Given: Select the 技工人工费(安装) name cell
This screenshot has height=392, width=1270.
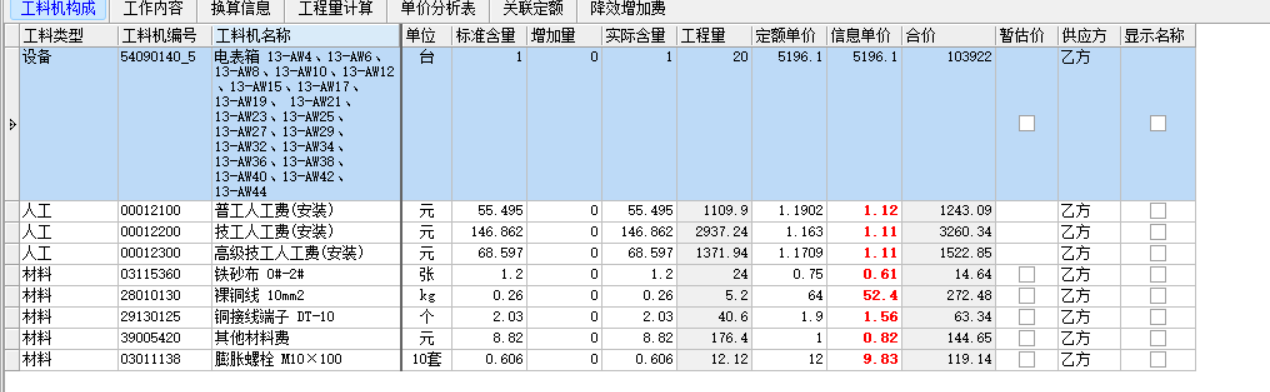Looking at the screenshot, I should pos(306,232).
